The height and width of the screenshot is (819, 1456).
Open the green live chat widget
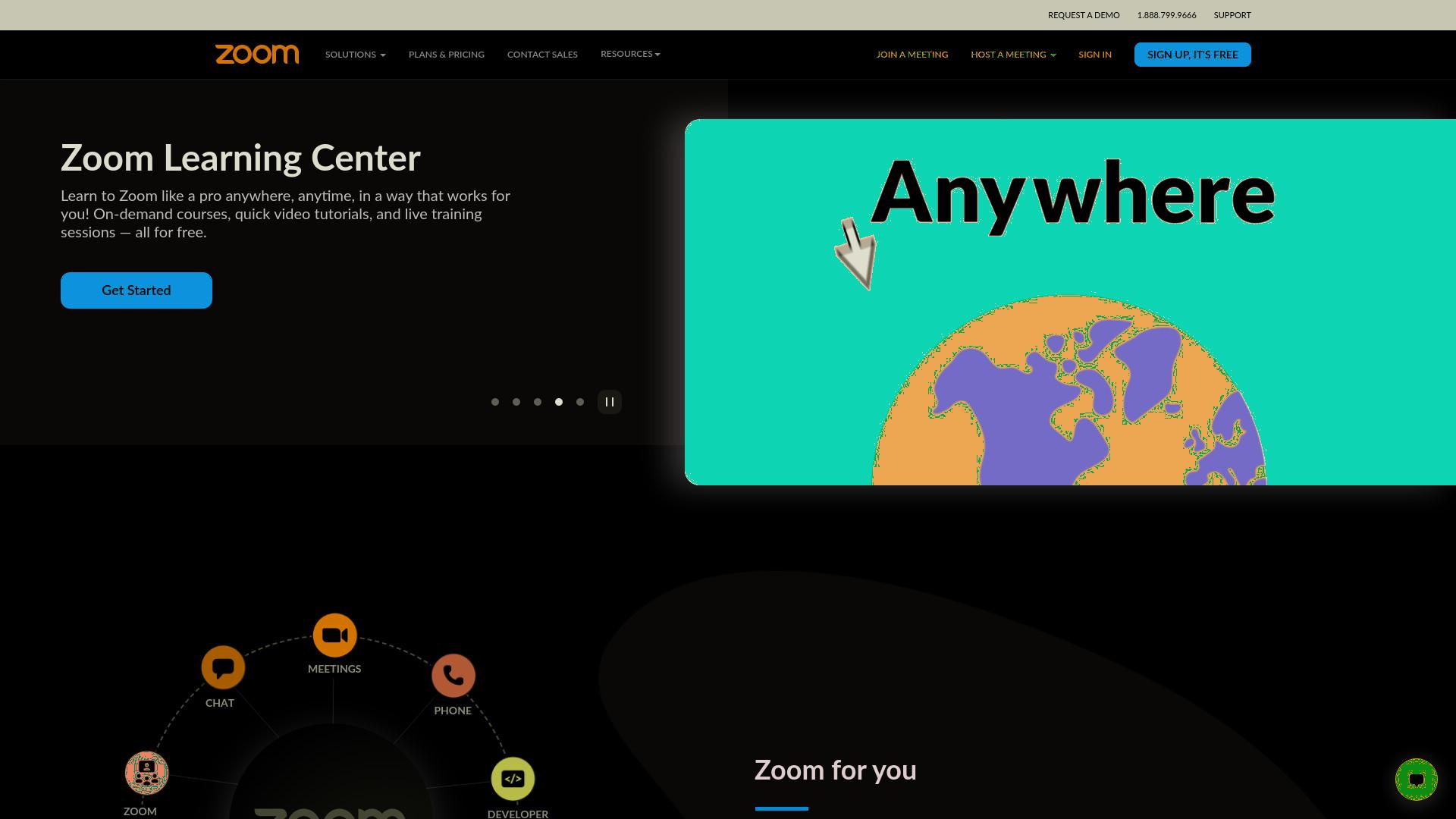(x=1417, y=780)
